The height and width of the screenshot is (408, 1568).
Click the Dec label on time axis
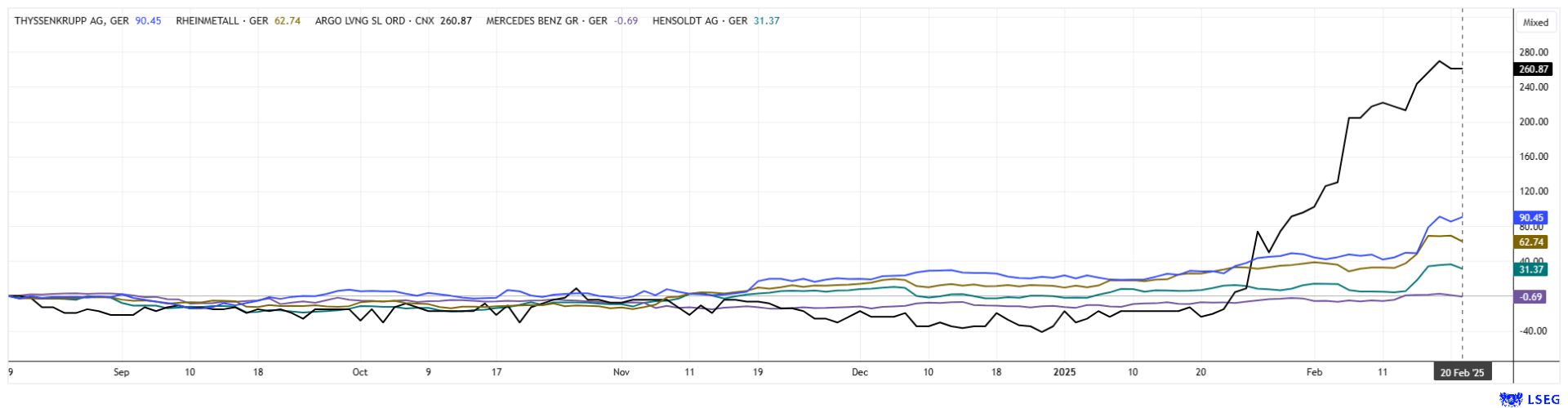[860, 373]
